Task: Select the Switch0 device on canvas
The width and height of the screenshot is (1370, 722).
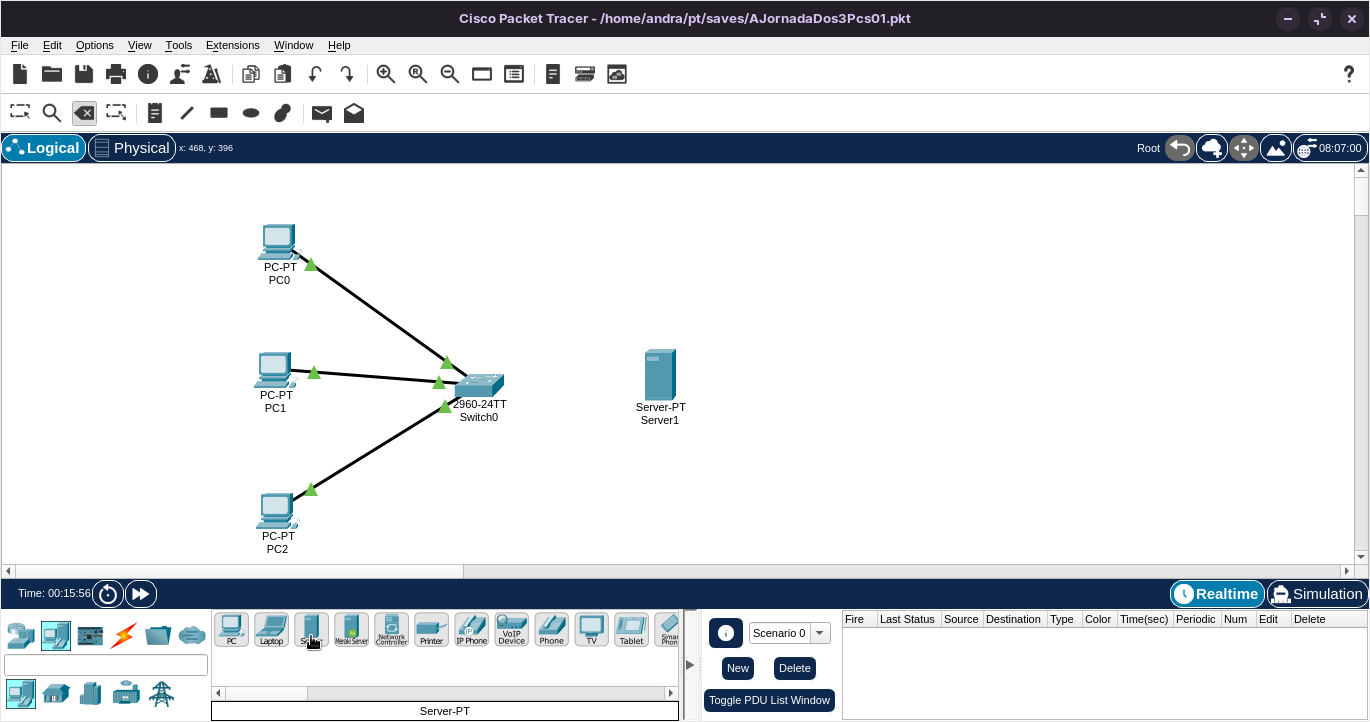Action: coord(480,386)
